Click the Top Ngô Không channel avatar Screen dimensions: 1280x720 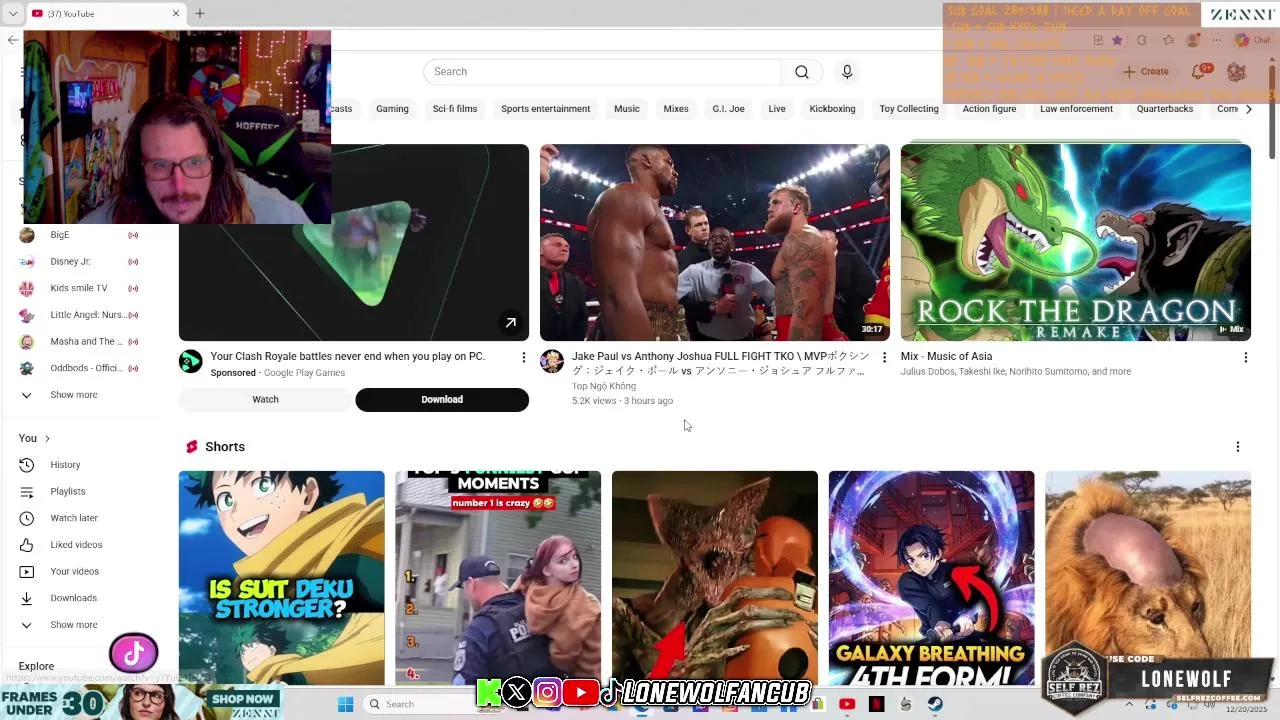click(552, 361)
